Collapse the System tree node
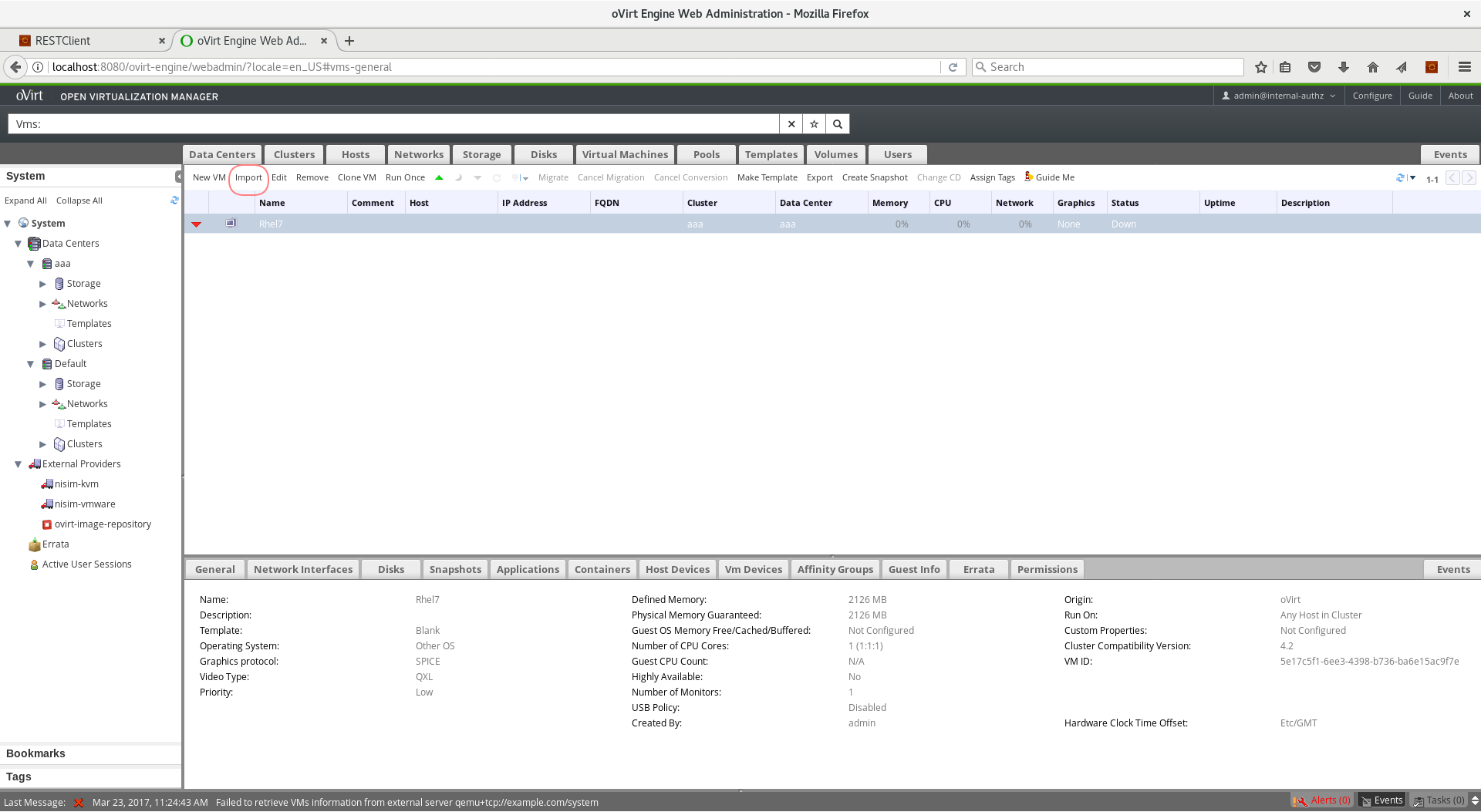This screenshot has height=812, width=1481. [x=8, y=224]
